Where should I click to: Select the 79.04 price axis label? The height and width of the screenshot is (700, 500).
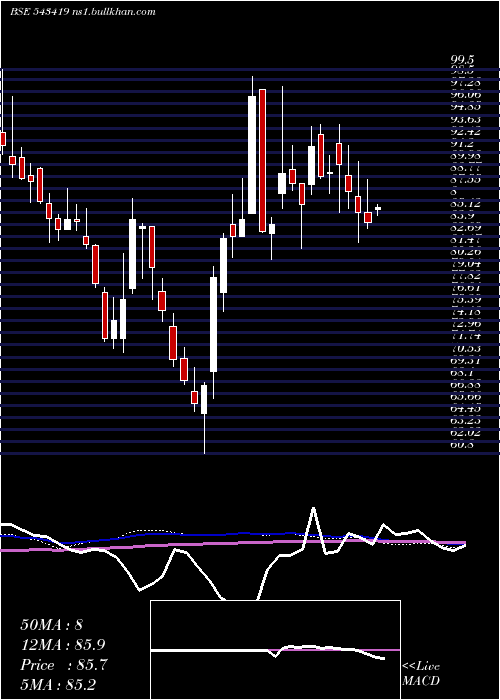465,264
